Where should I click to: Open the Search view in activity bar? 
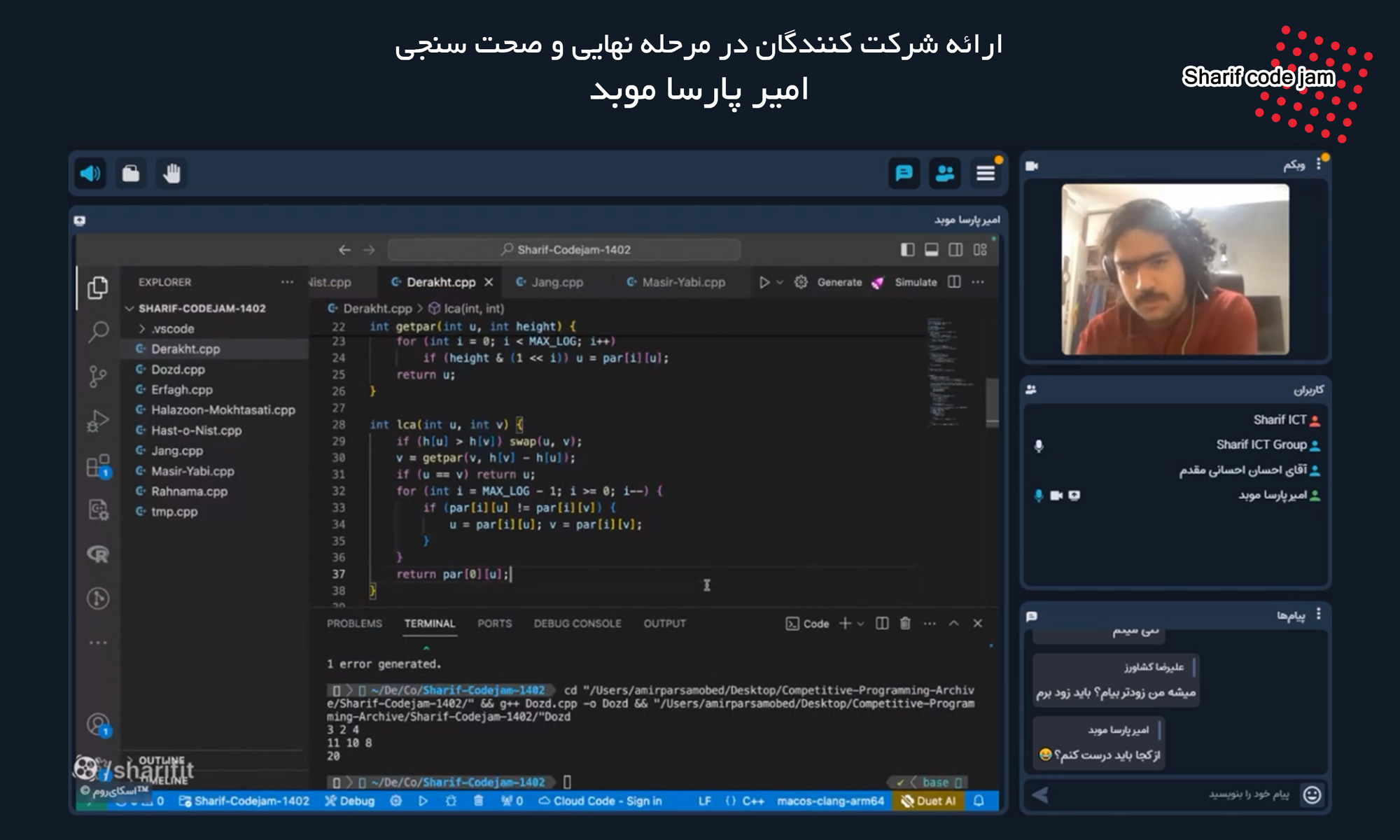point(98,331)
